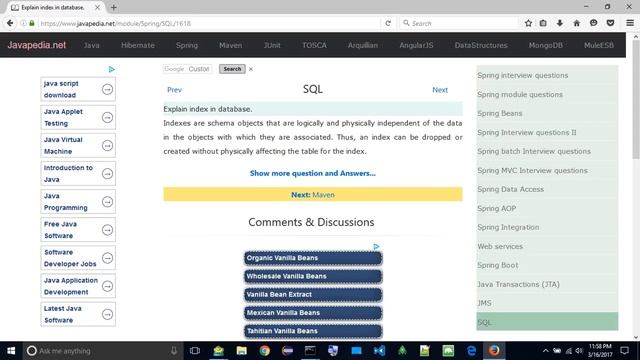Click the Next question link

[x=440, y=90]
